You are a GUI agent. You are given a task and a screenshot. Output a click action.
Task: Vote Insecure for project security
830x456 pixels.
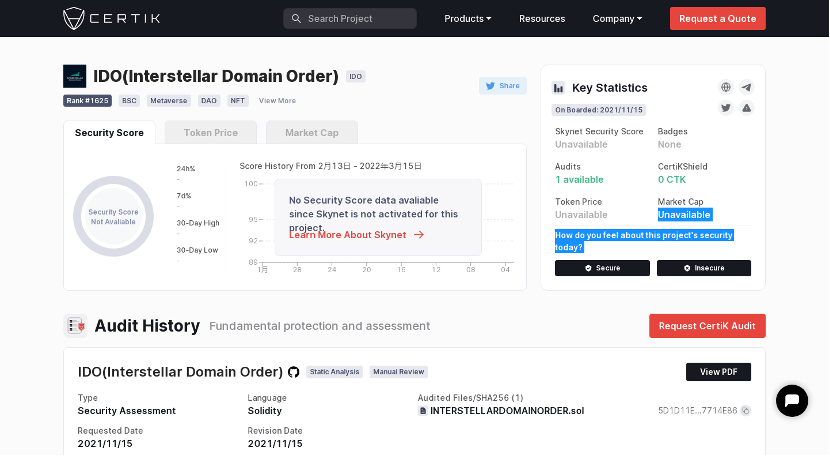click(x=704, y=268)
